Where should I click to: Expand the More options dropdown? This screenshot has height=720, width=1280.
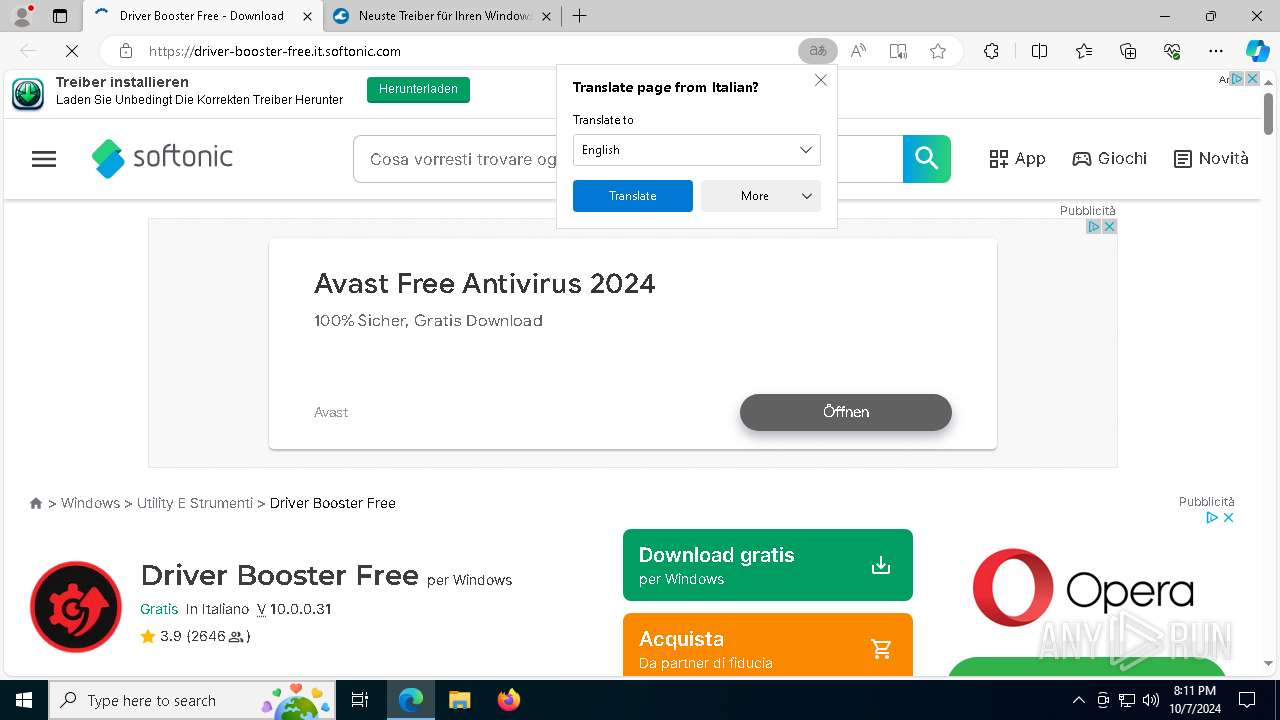[x=761, y=196]
